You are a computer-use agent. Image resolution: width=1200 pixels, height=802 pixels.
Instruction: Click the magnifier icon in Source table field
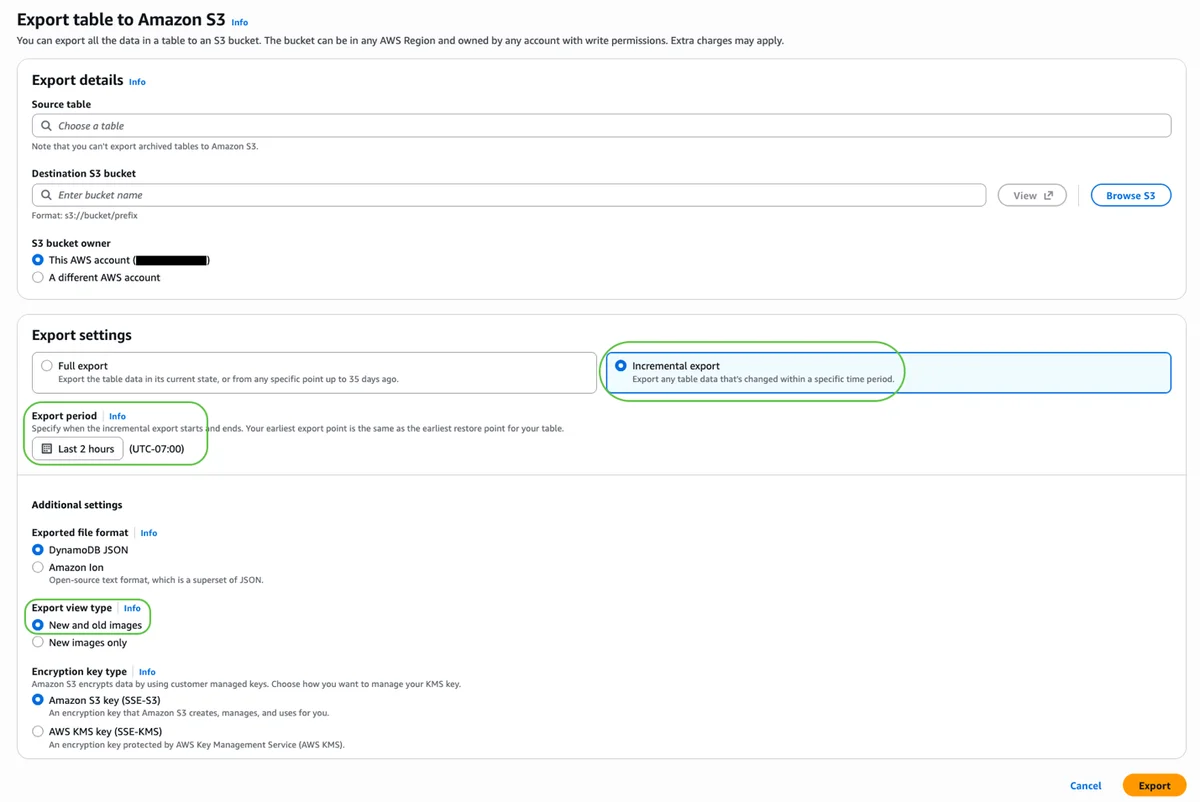pos(46,126)
